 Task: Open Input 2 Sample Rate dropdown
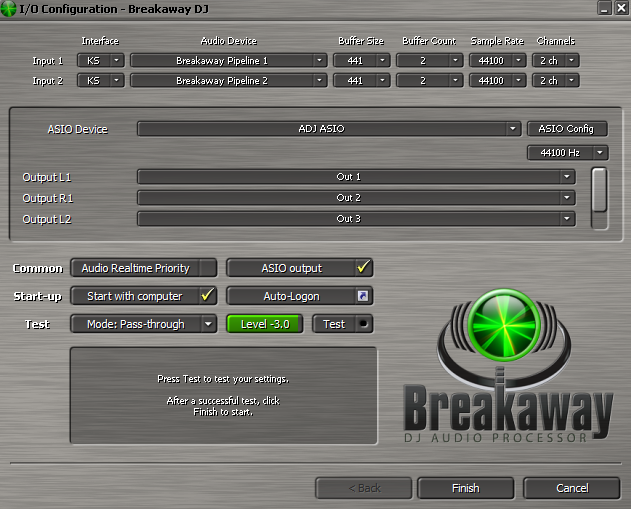pyautogui.click(x=497, y=80)
